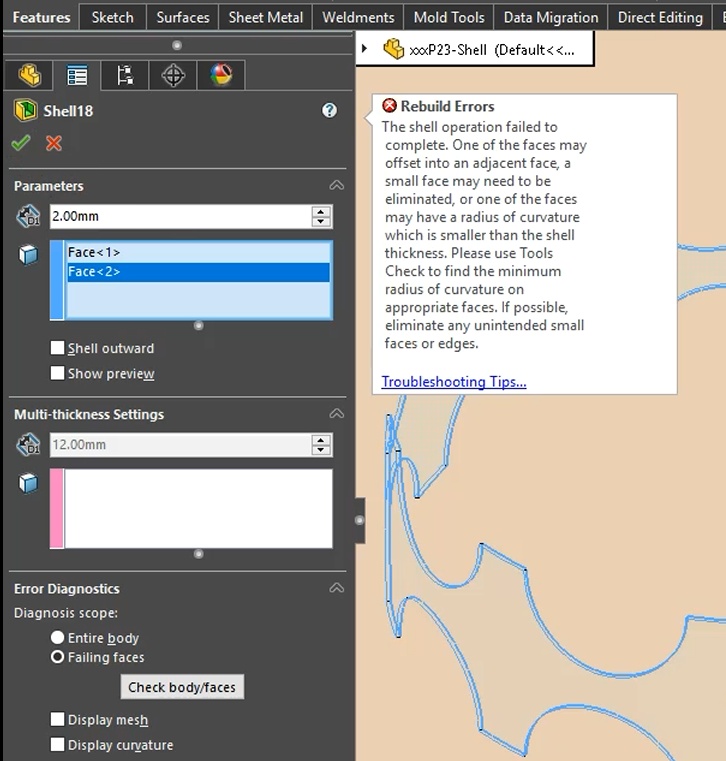
Task: Enable the Show preview checkbox
Action: click(57, 373)
